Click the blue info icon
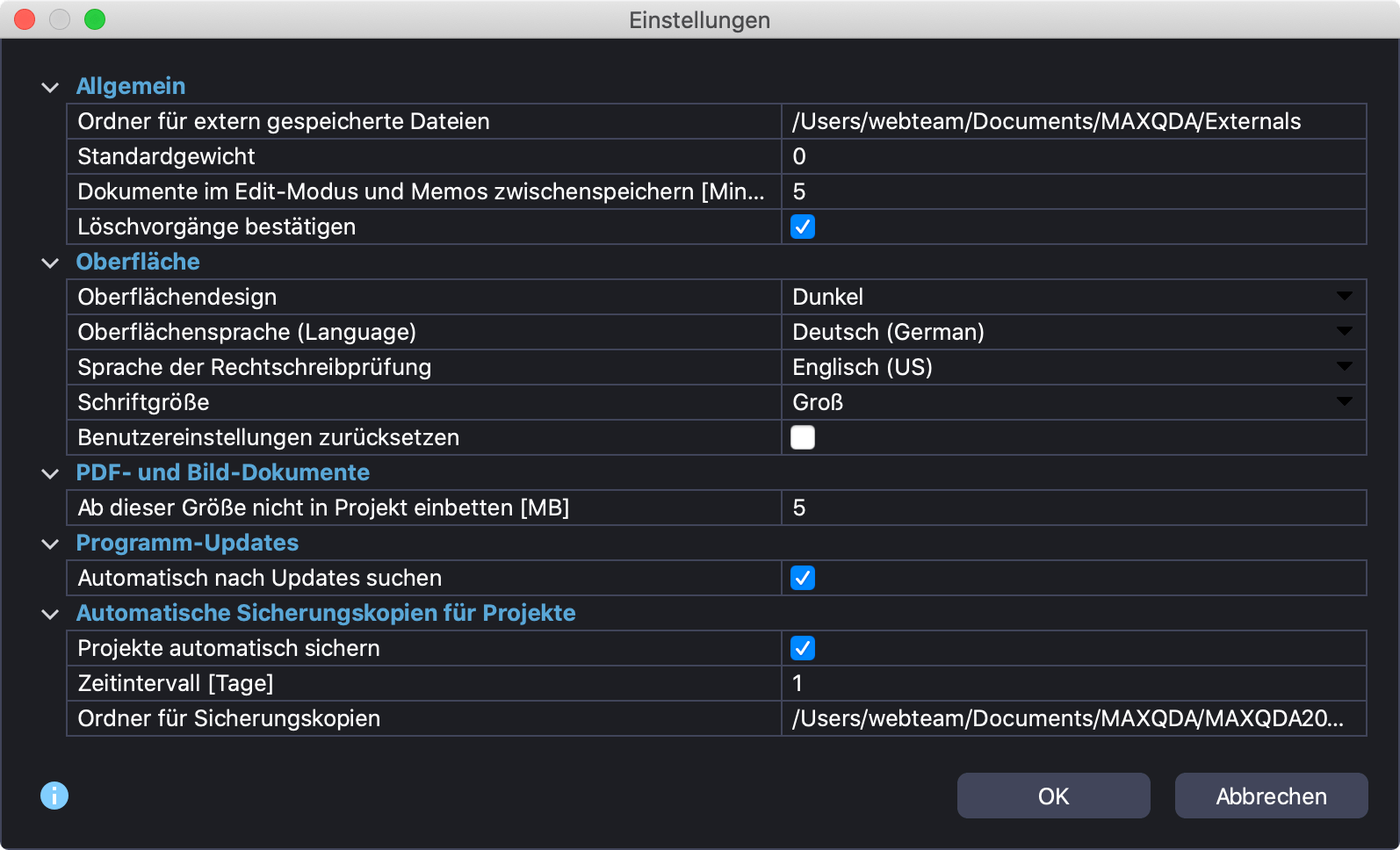This screenshot has width=1400, height=850. 54,796
